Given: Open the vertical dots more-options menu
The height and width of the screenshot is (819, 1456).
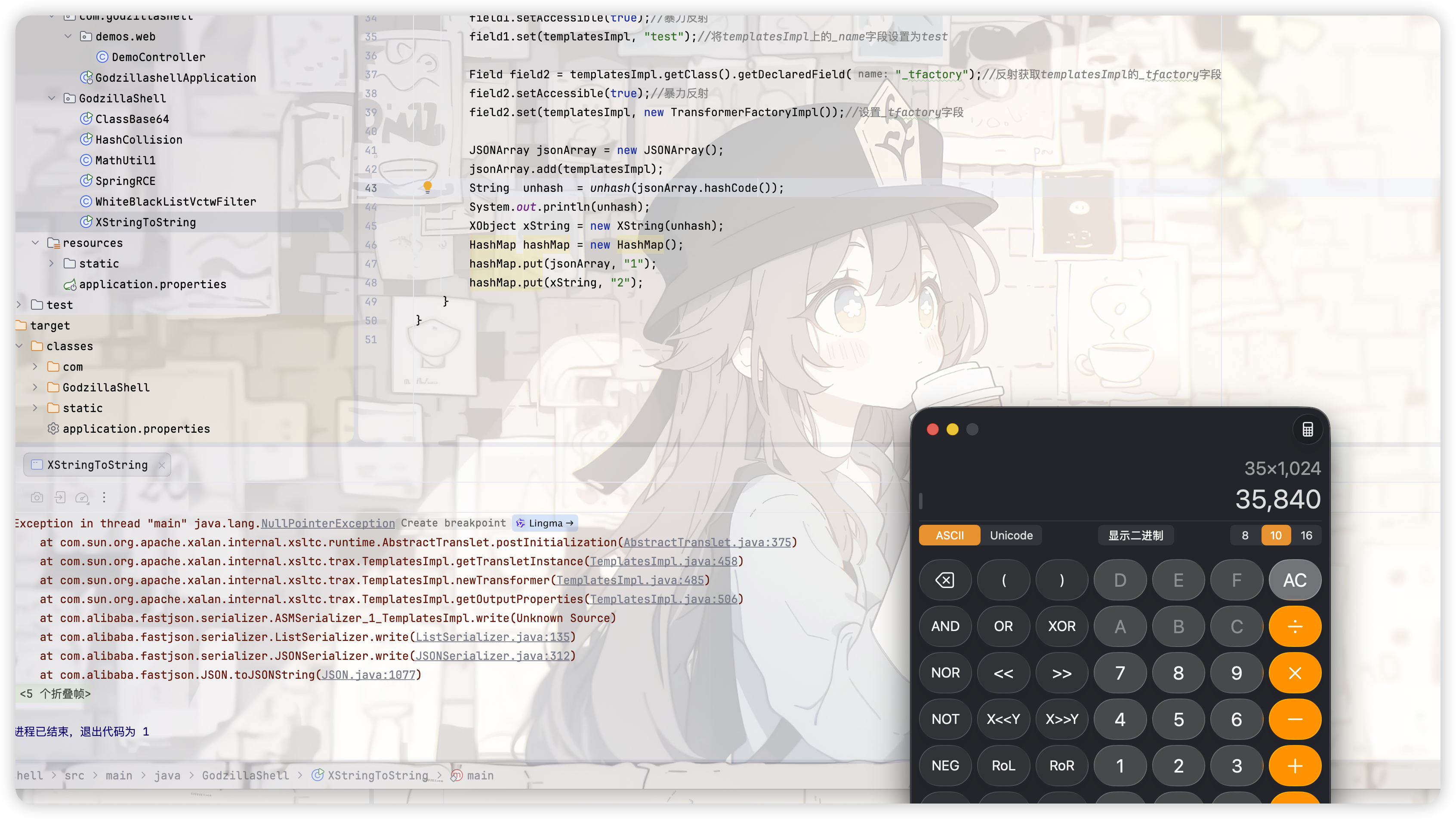Looking at the screenshot, I should 104,497.
